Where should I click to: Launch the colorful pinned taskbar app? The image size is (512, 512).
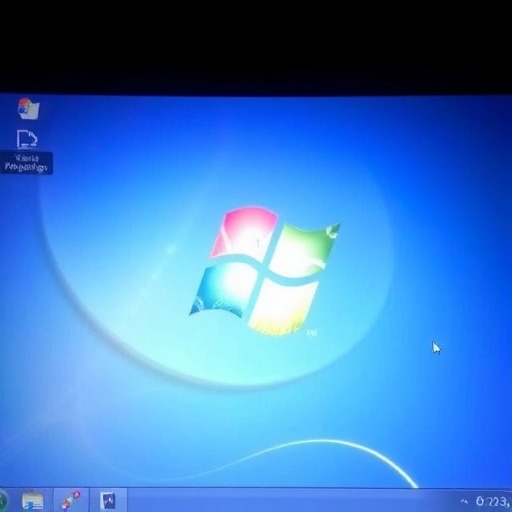(x=71, y=500)
